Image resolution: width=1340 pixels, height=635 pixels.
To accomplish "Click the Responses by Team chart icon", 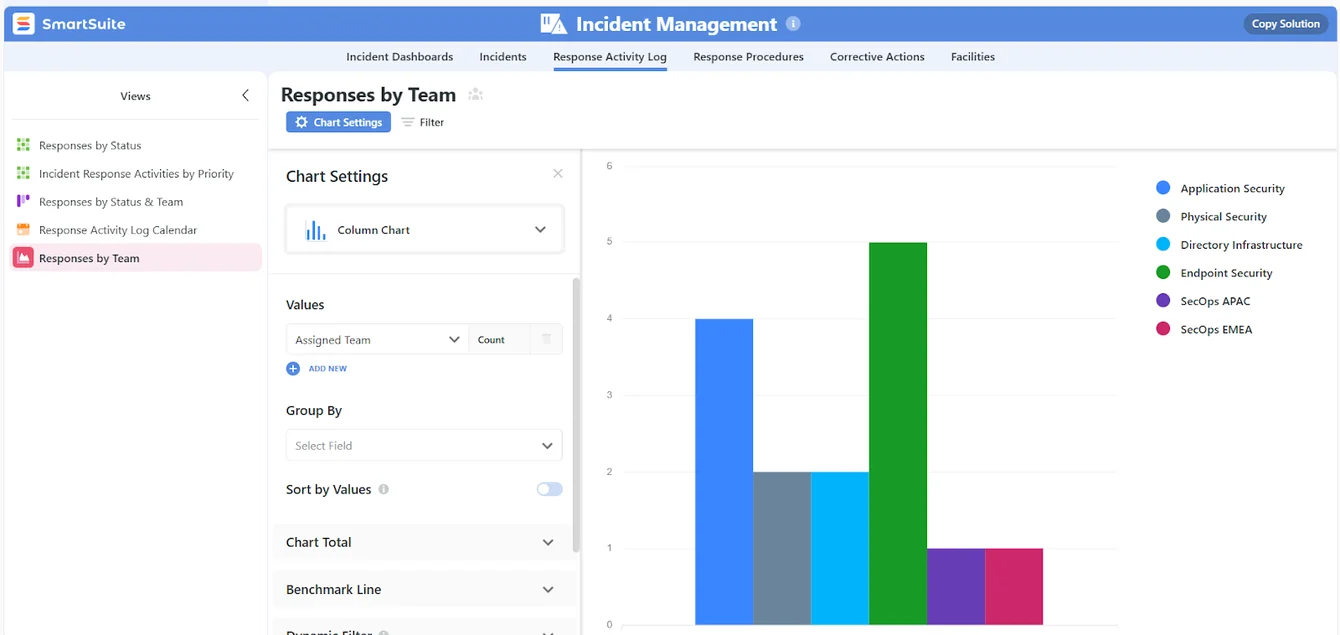I will point(22,258).
